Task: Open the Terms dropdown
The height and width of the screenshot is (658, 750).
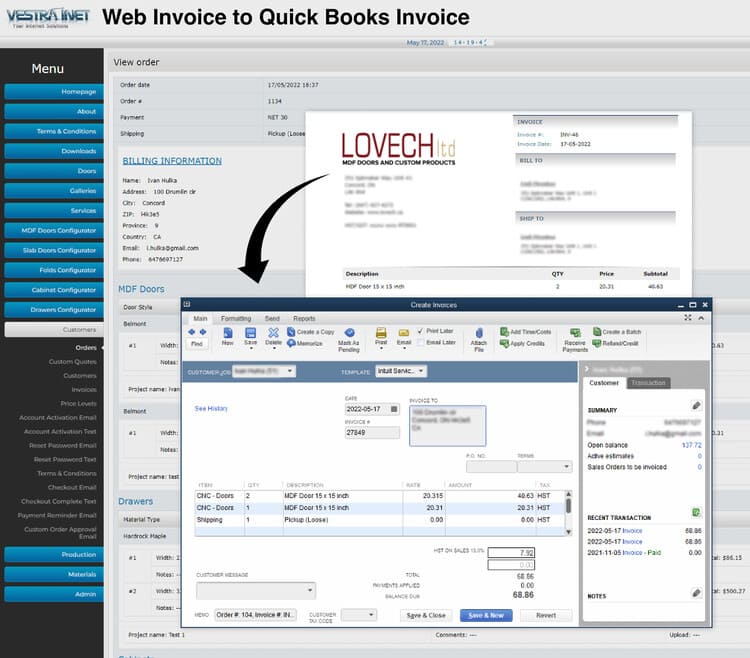Action: point(567,466)
